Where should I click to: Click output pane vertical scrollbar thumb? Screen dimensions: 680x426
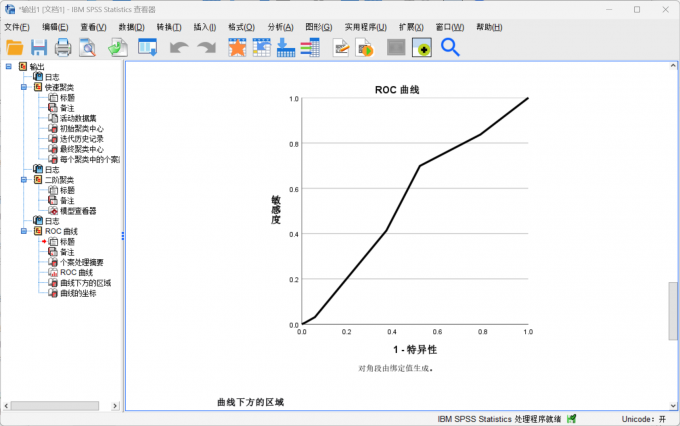pyautogui.click(x=673, y=311)
